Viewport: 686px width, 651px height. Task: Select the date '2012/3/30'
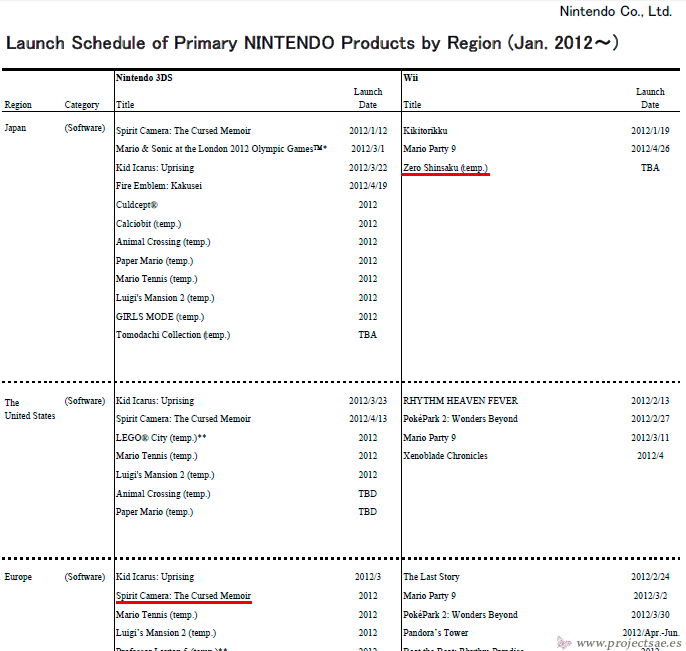click(x=650, y=615)
